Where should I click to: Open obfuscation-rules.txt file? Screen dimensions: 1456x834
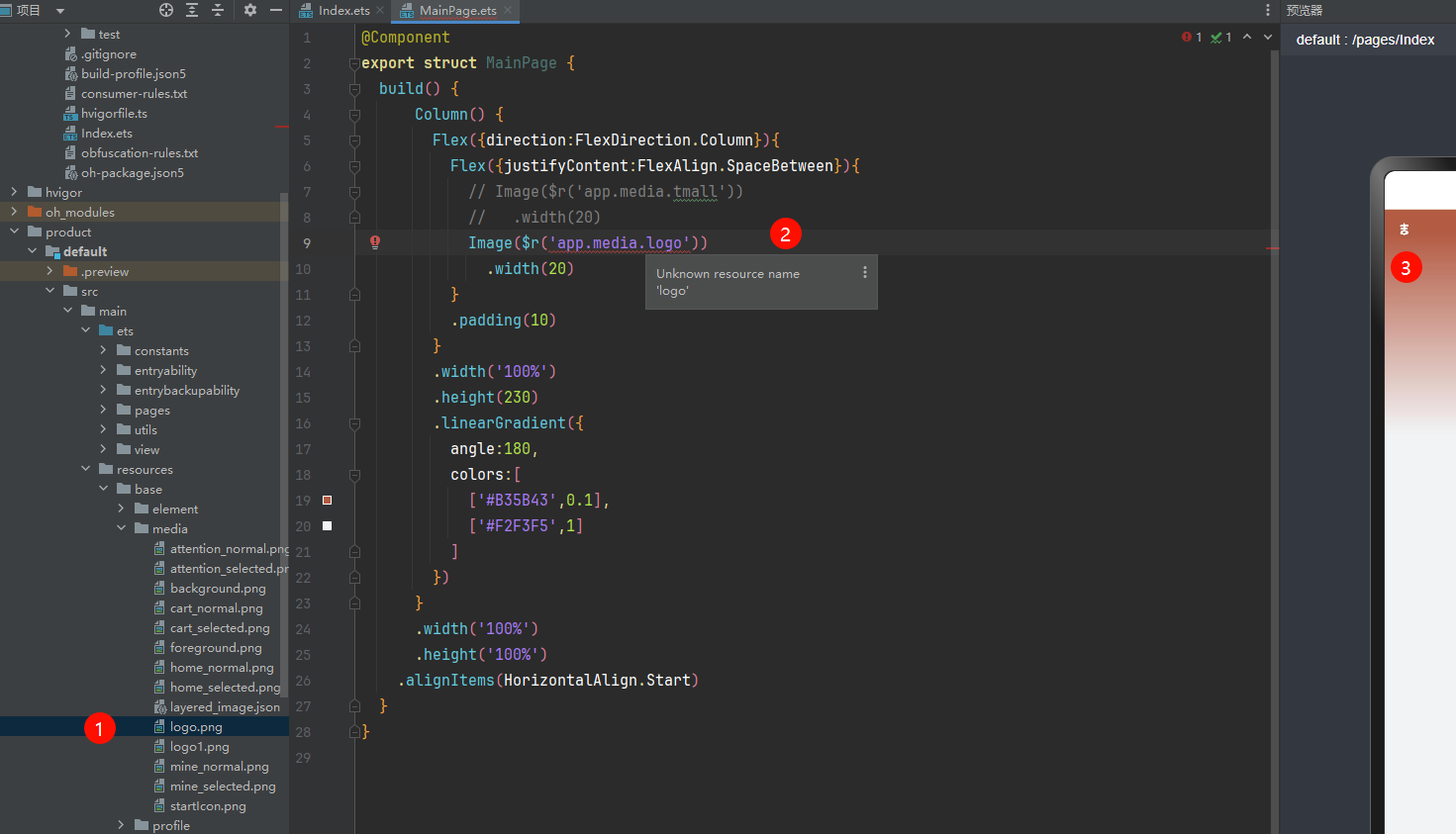(x=140, y=152)
